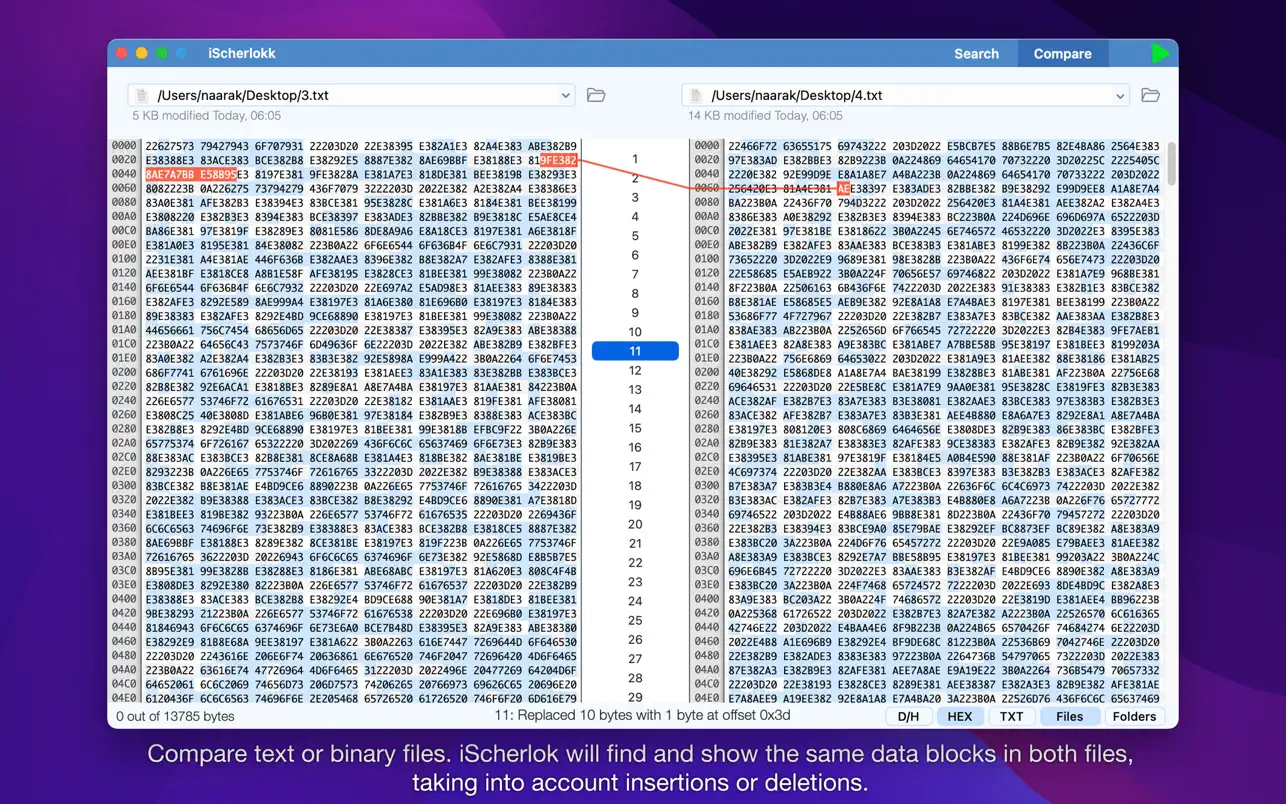
Task: Select difference number 11 in the list
Action: tap(635, 351)
